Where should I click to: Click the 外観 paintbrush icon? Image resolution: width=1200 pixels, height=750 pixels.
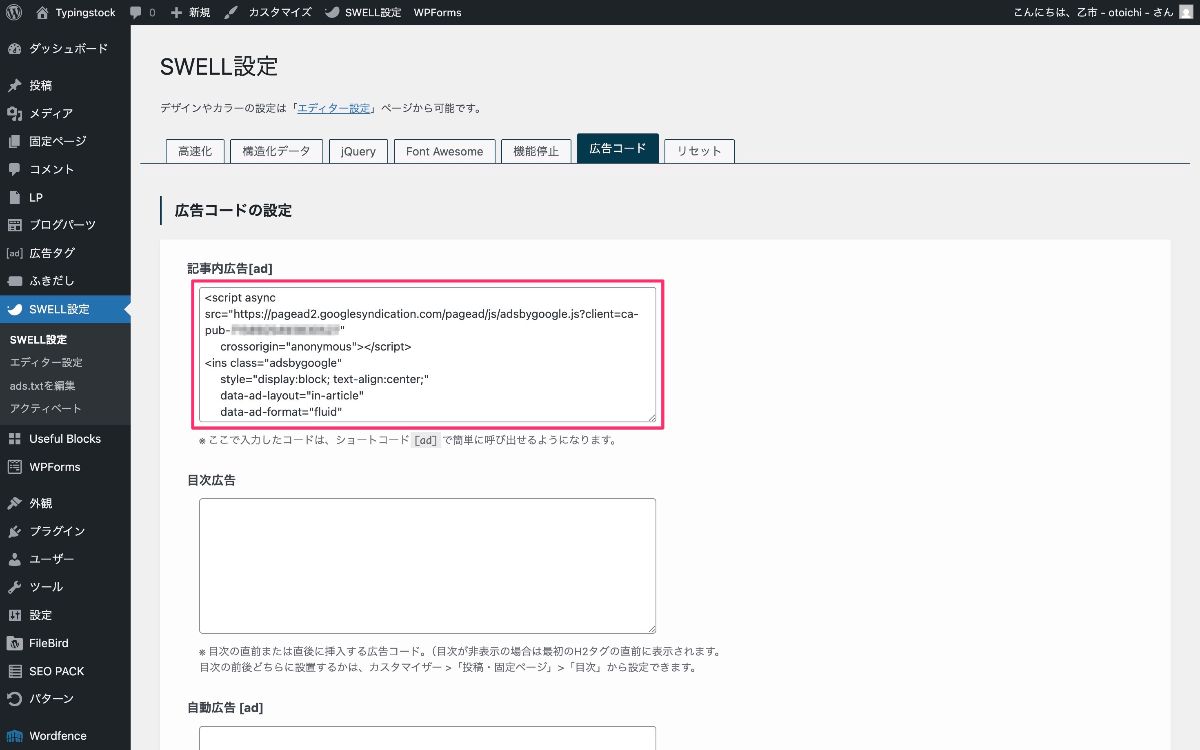coord(14,504)
